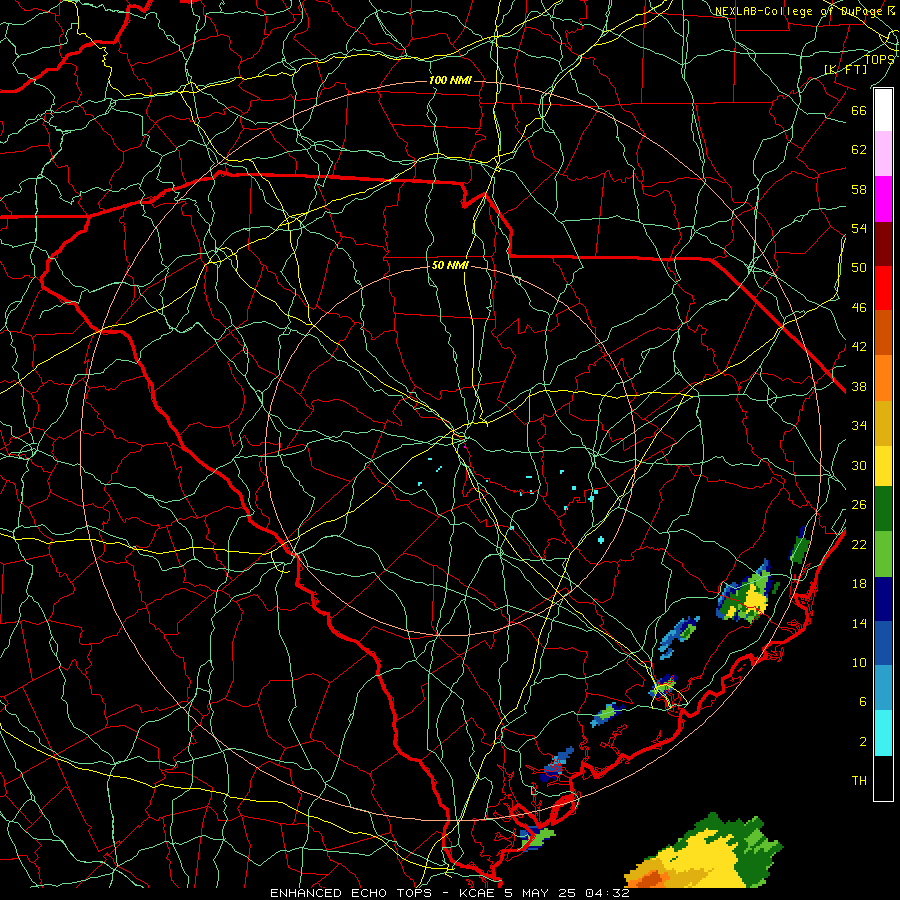The height and width of the screenshot is (900, 900).
Task: Click the '54' legend value
Action: [x=859, y=228]
